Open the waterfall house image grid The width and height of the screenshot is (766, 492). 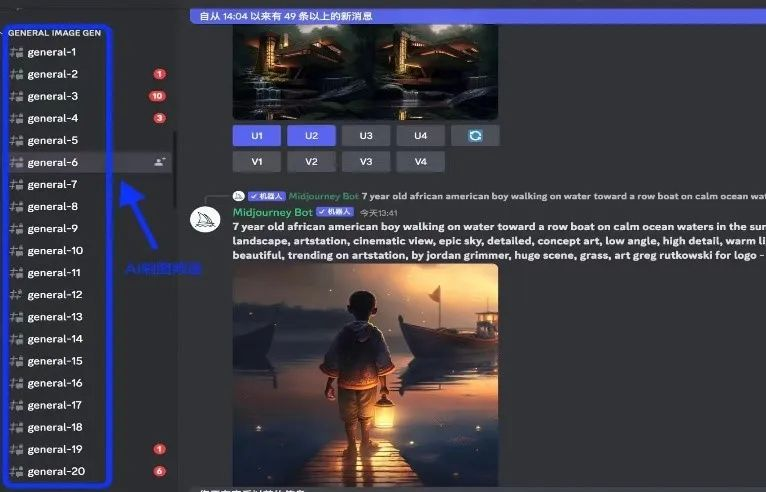(365, 72)
